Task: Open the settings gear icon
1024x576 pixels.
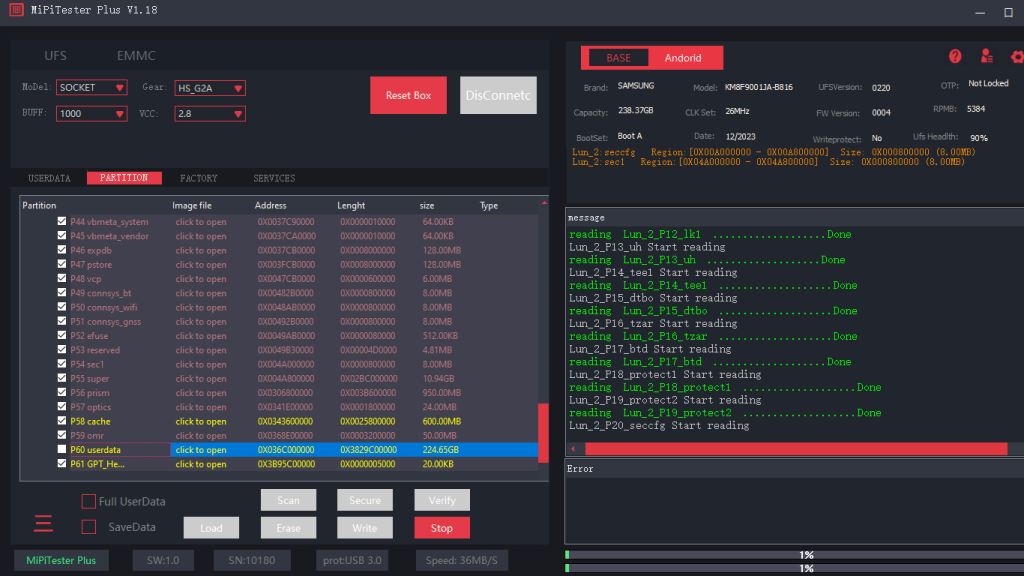Action: click(x=1017, y=57)
